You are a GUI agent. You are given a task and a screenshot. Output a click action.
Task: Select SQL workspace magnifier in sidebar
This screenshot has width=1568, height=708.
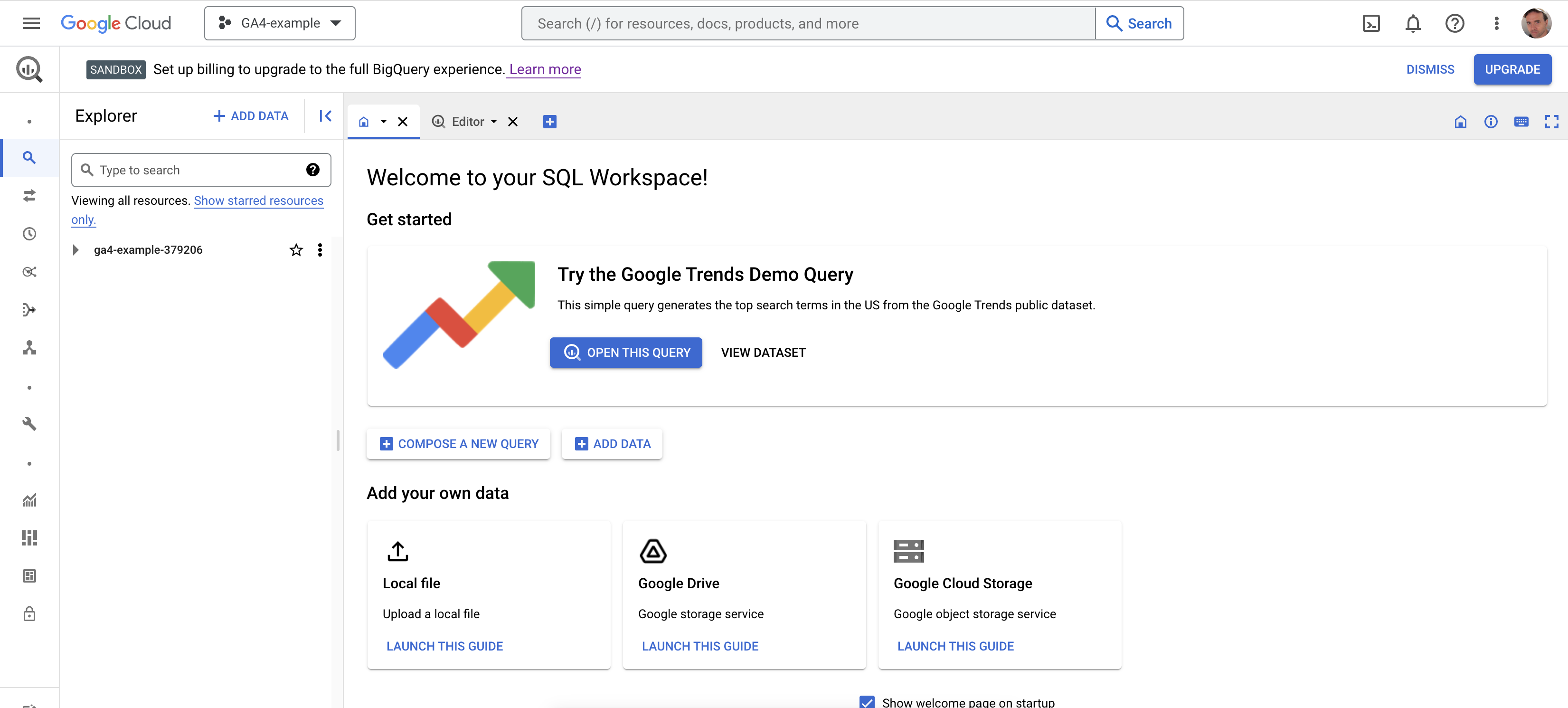point(29,158)
